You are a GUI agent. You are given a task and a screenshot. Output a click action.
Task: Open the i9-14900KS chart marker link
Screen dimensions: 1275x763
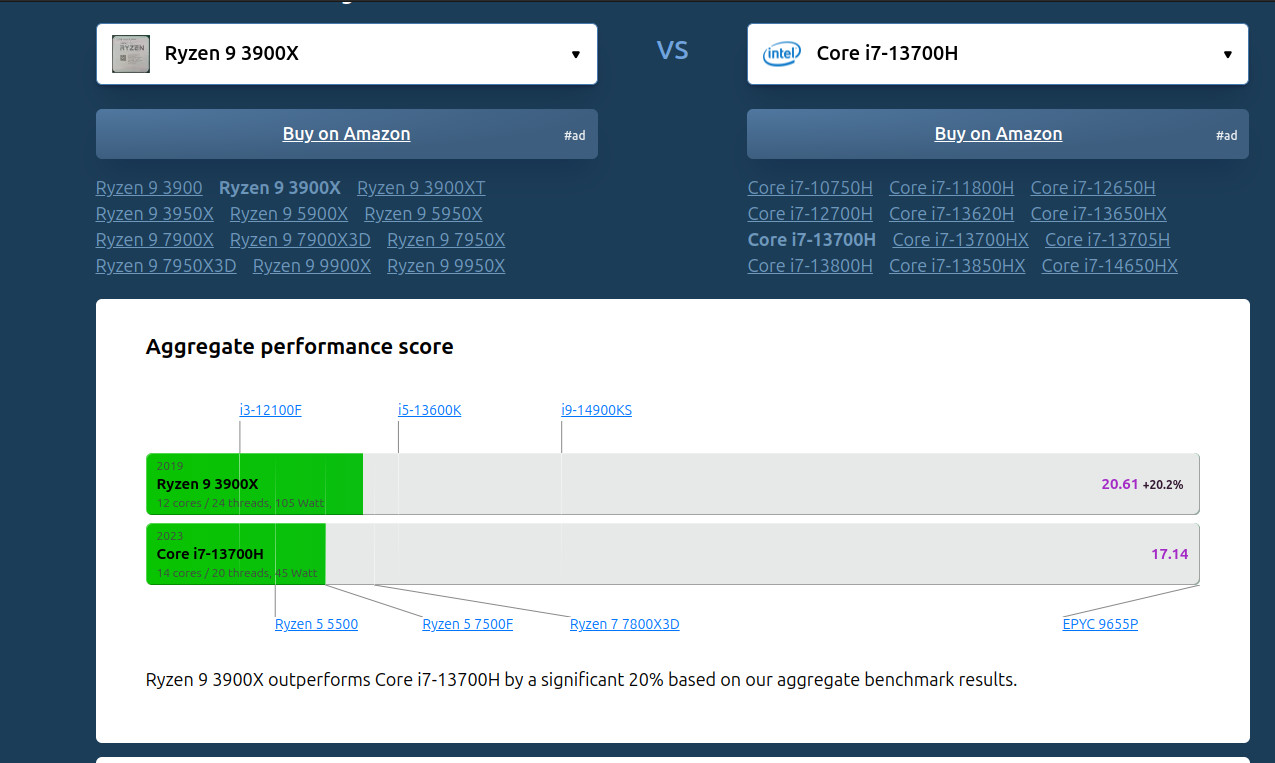tap(597, 410)
